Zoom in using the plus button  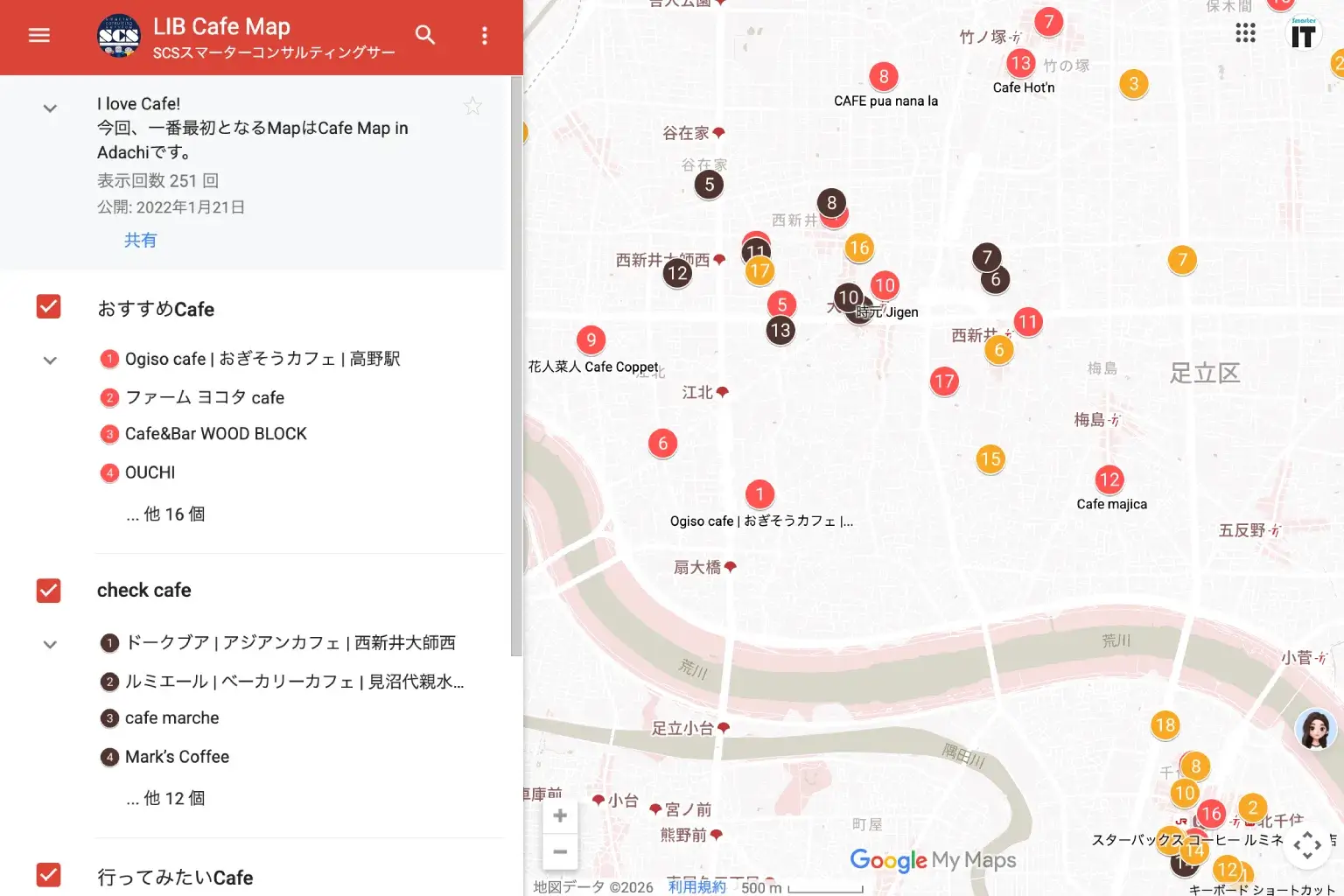(x=559, y=815)
